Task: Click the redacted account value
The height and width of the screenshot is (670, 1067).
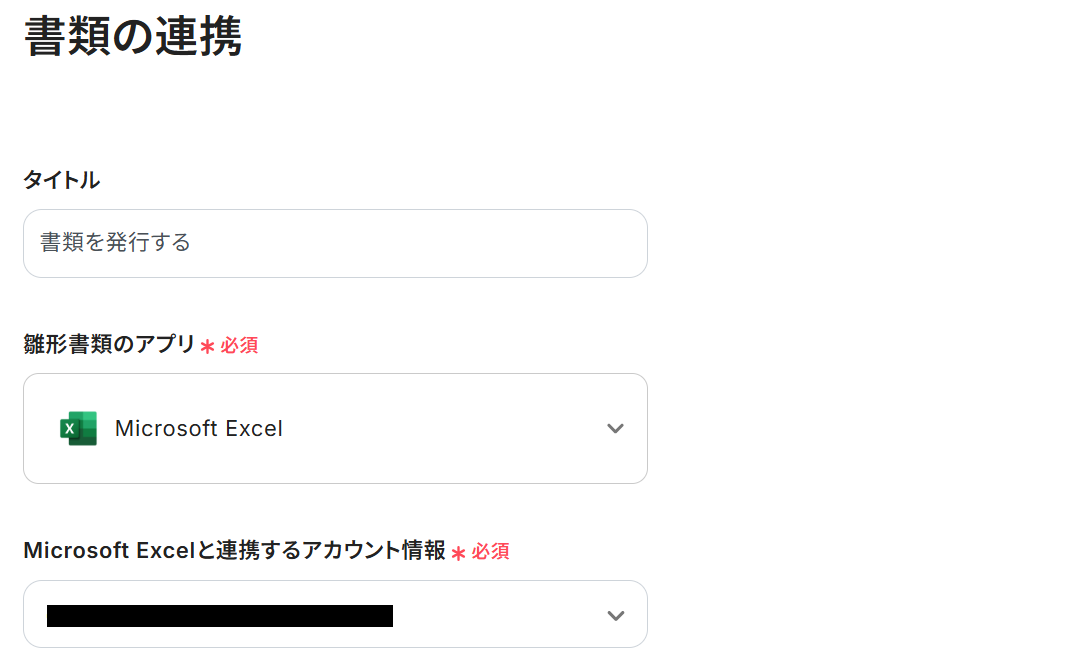Action: tap(219, 615)
